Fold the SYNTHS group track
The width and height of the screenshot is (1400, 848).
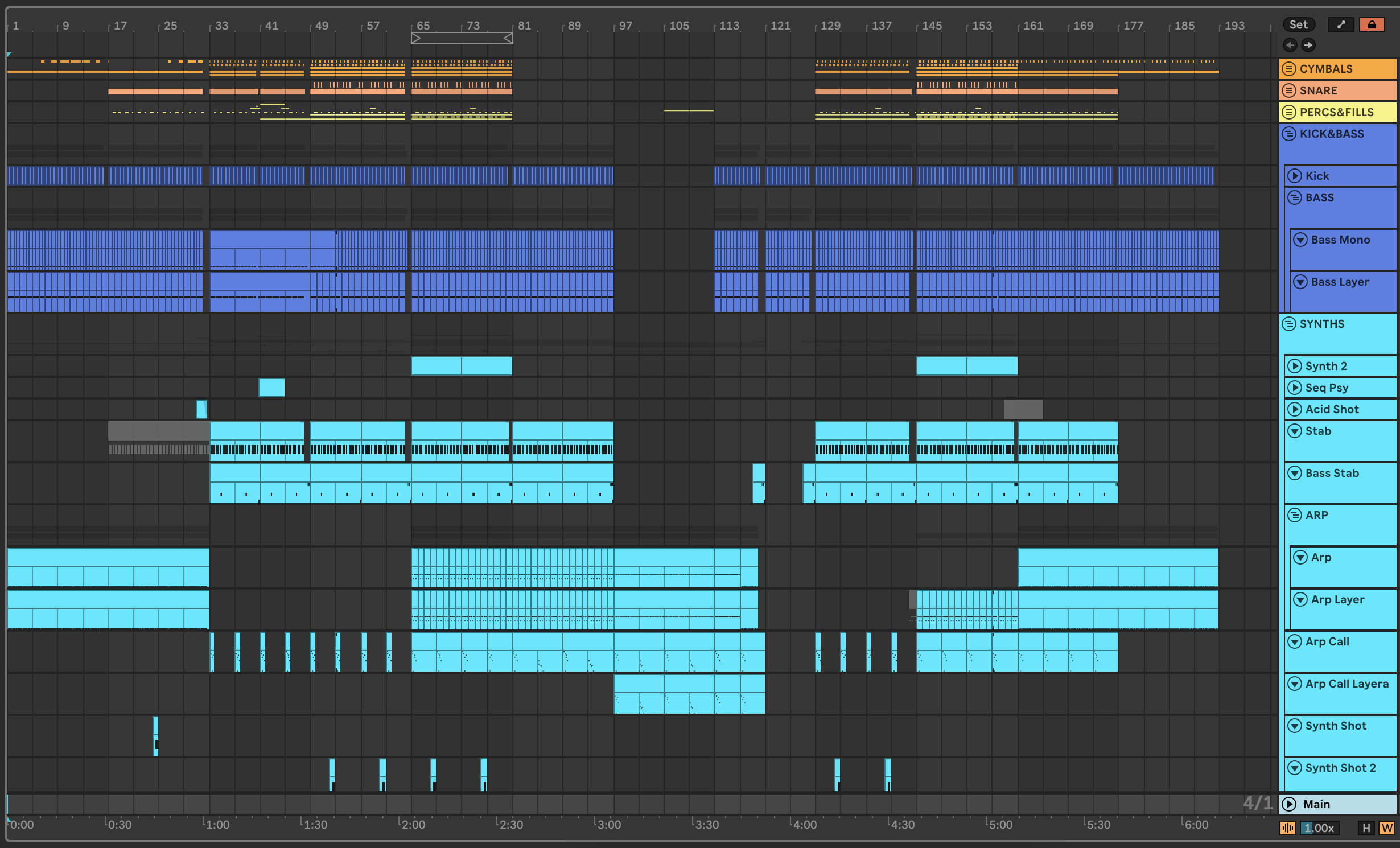click(x=1289, y=324)
